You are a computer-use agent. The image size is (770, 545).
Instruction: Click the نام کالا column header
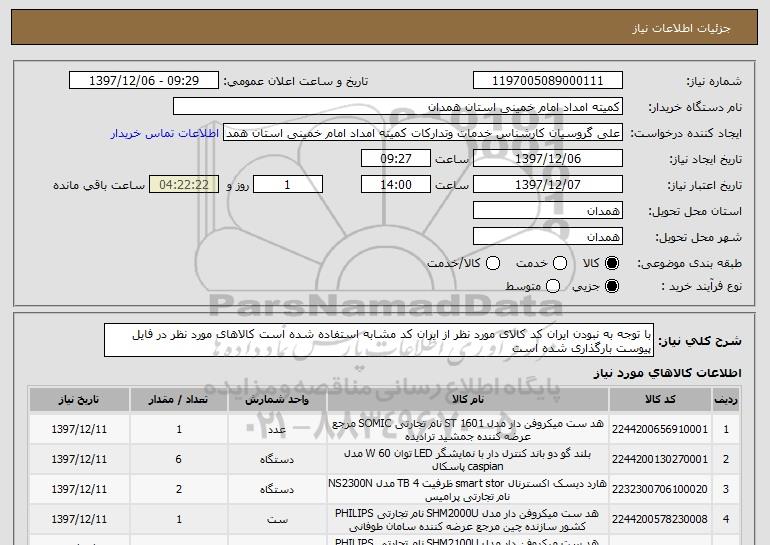tap(468, 400)
